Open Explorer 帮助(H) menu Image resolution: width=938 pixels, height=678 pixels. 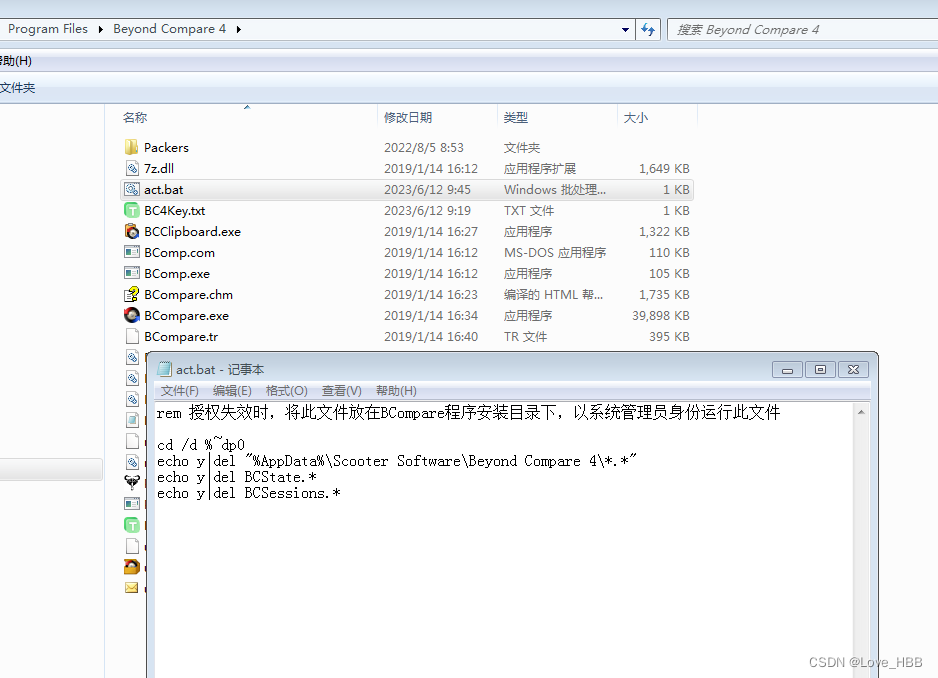(16, 61)
